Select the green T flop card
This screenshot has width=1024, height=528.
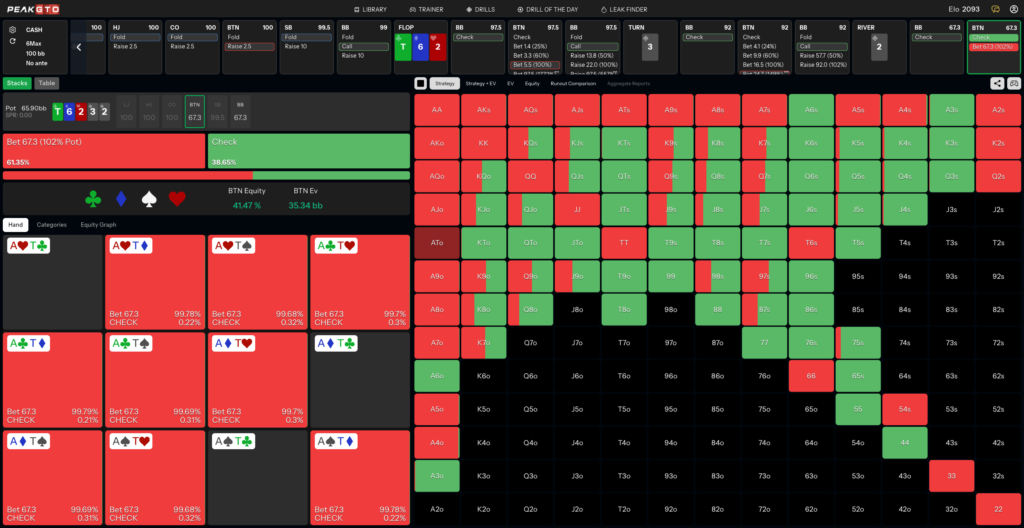(403, 47)
